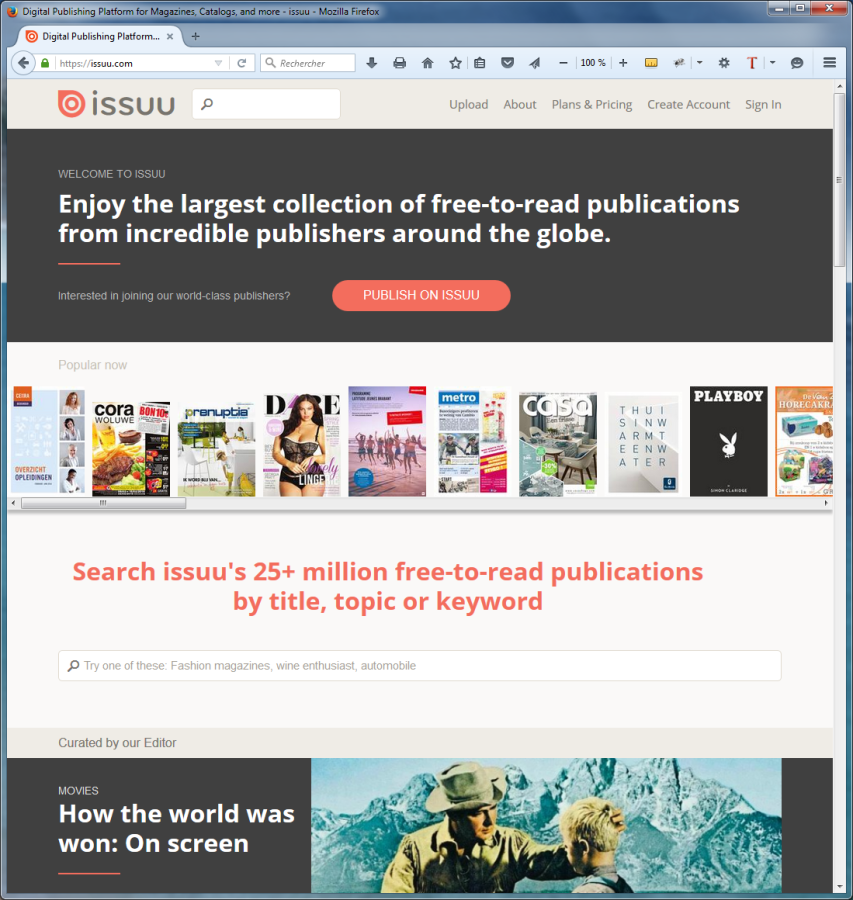853x900 pixels.
Task: Click the paper plane send icon
Action: (535, 63)
